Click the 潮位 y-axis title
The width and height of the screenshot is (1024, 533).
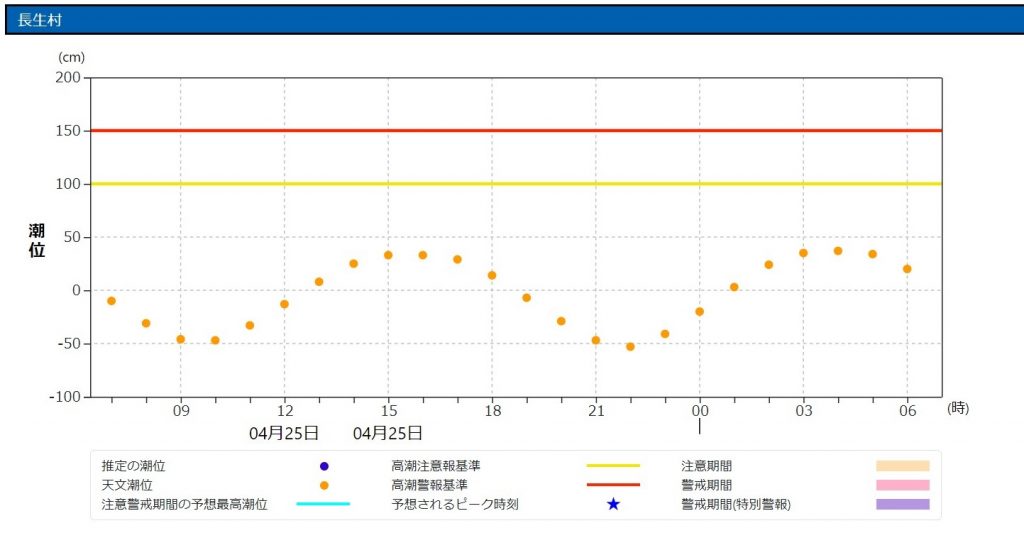(x=37, y=240)
